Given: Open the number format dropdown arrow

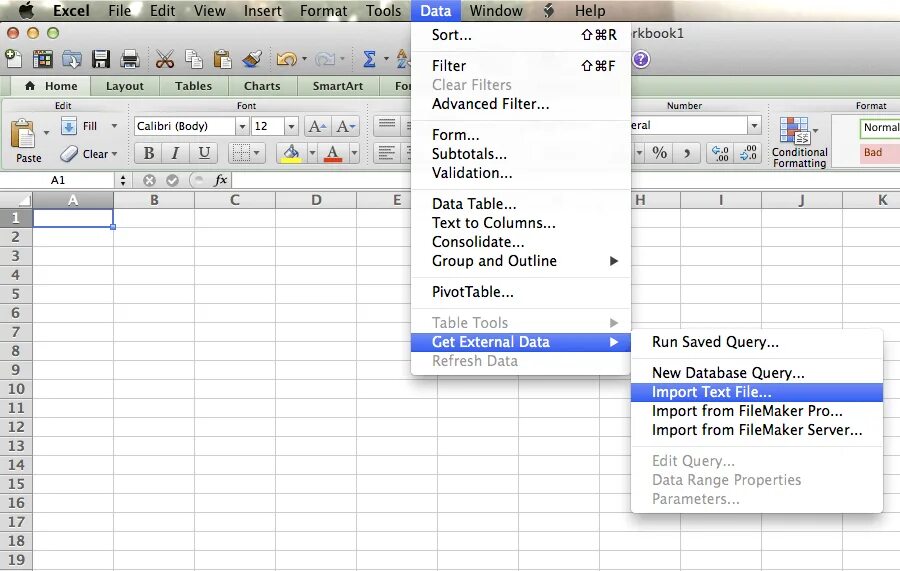Looking at the screenshot, I should [x=754, y=125].
